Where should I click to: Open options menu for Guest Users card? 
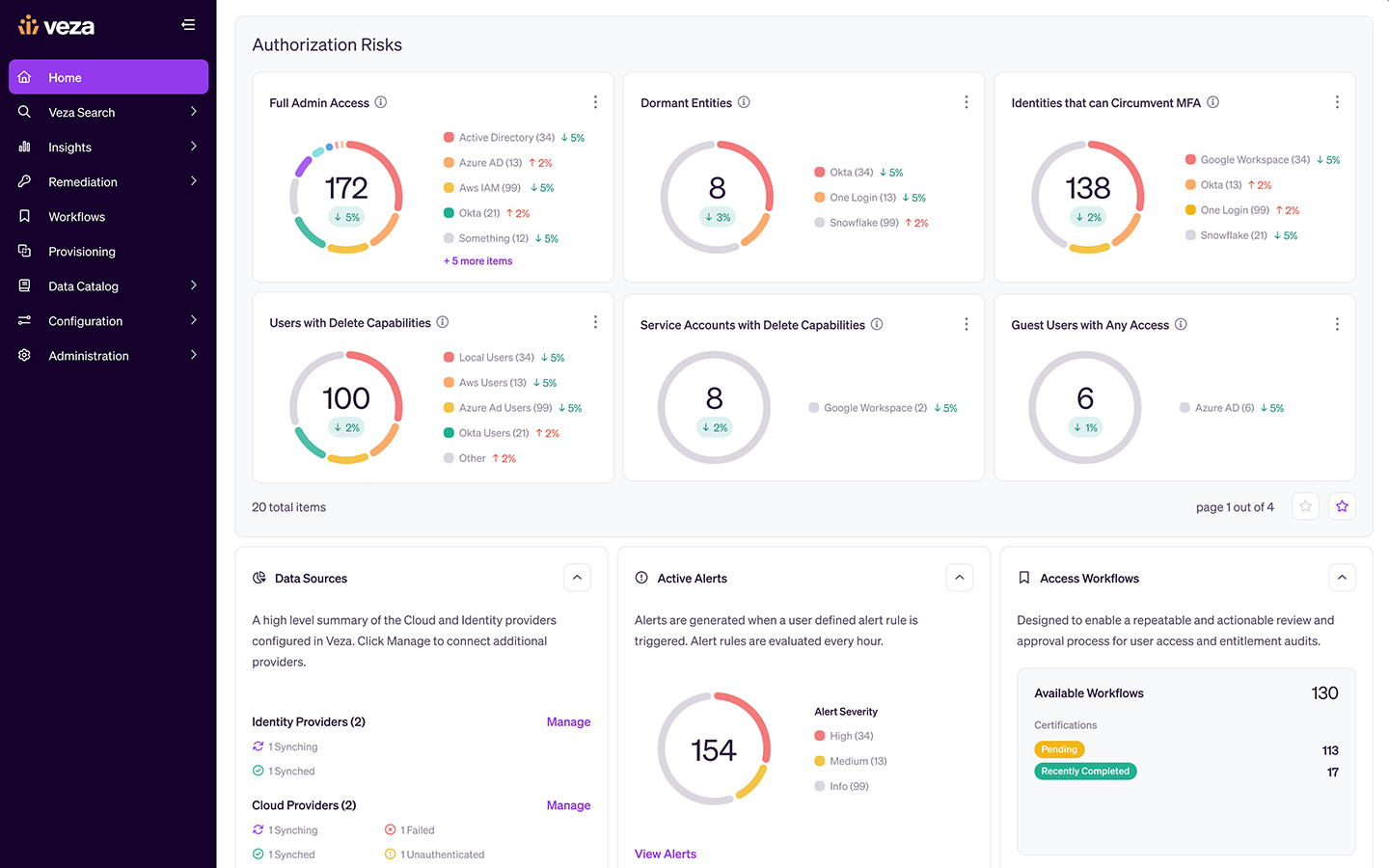[x=1337, y=324]
